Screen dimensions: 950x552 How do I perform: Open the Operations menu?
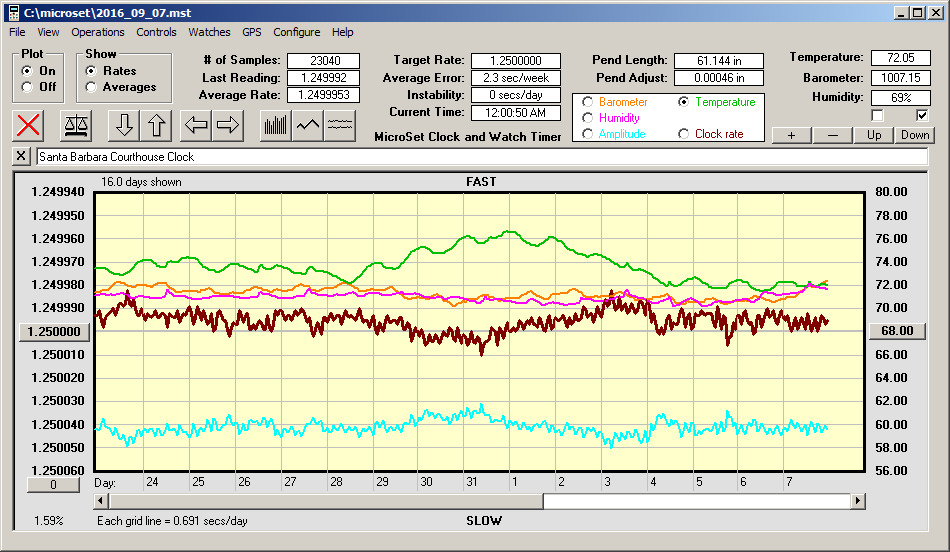point(98,32)
